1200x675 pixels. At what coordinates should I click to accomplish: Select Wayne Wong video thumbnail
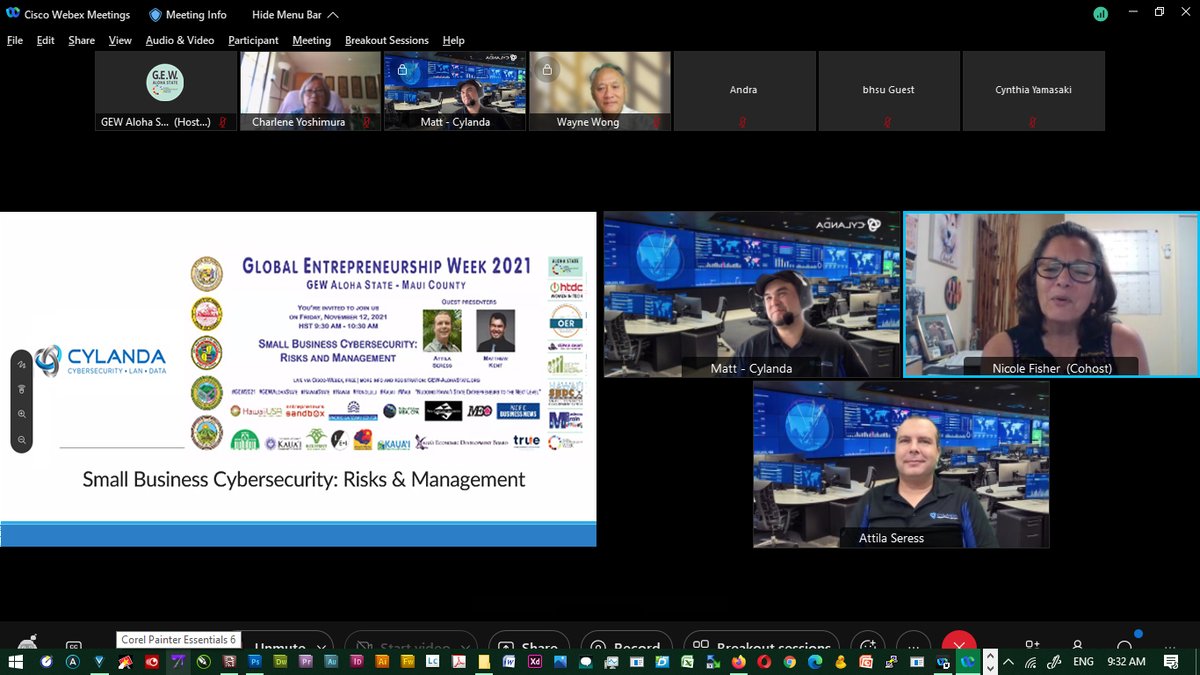[x=600, y=91]
